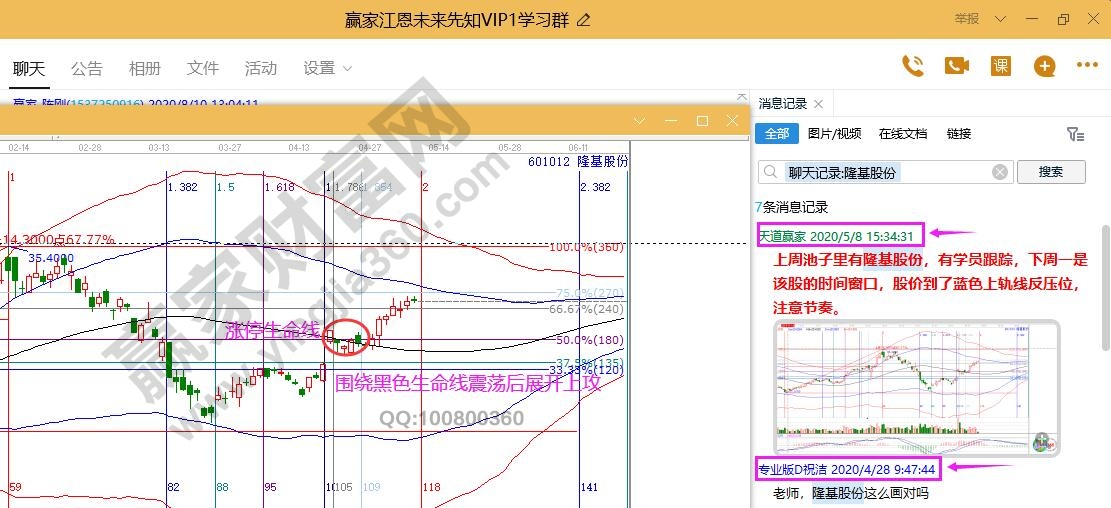1111x508 pixels.
Task: Clear the search box with X icon
Action: (x=999, y=172)
